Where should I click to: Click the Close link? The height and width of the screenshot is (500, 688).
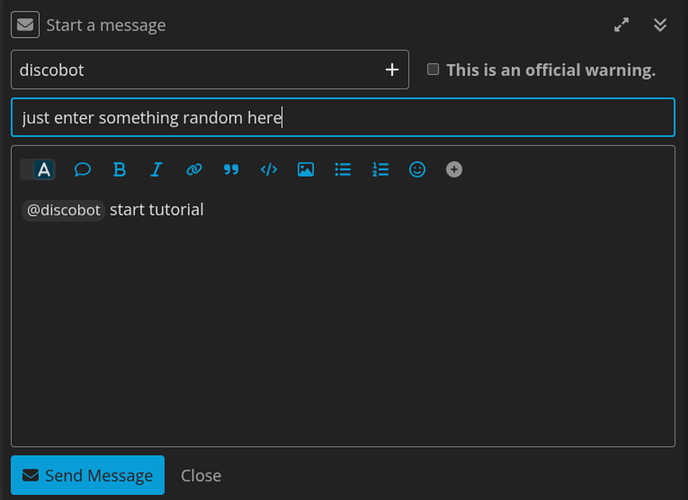point(201,475)
